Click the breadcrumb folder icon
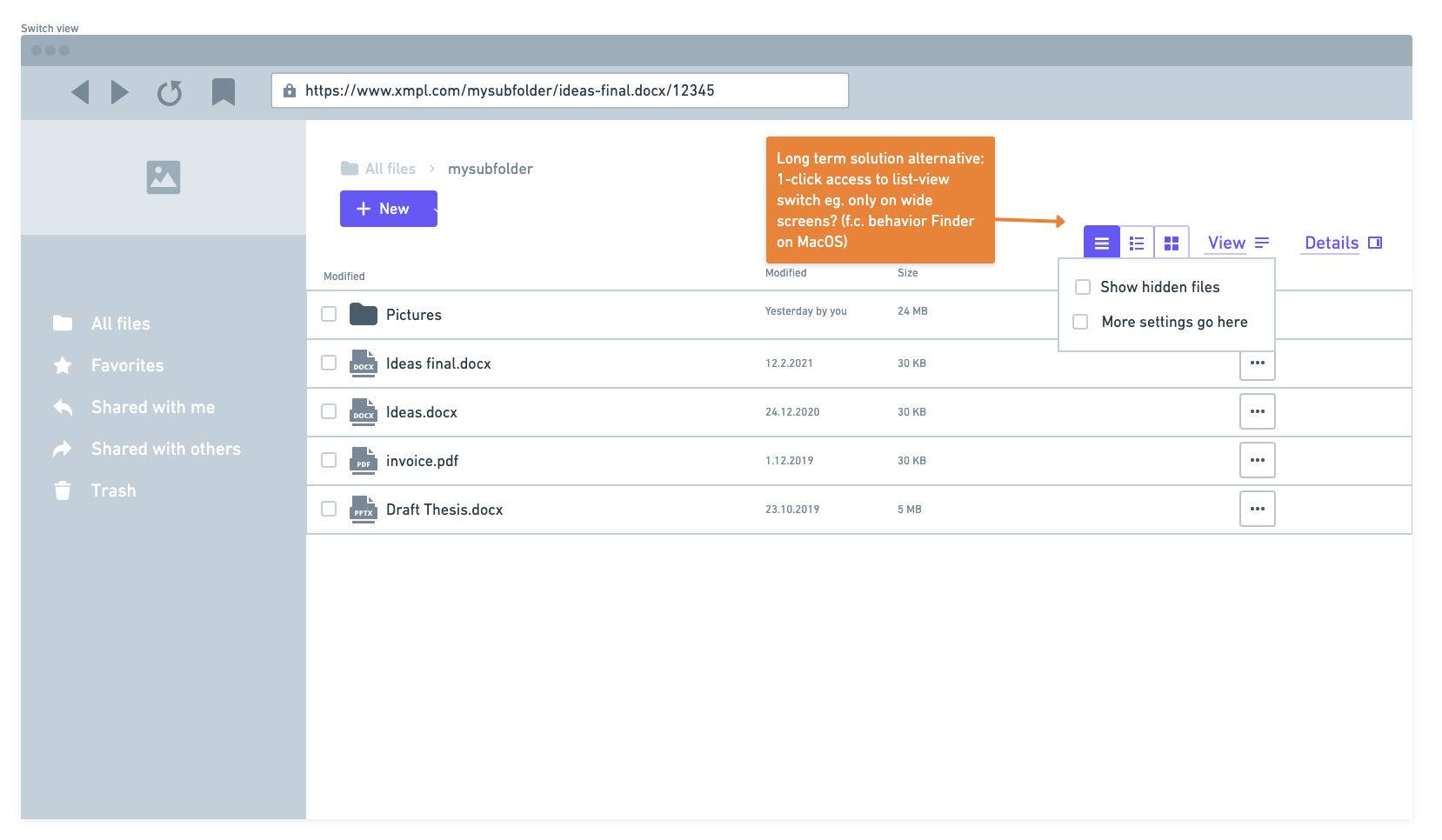 tap(350, 169)
